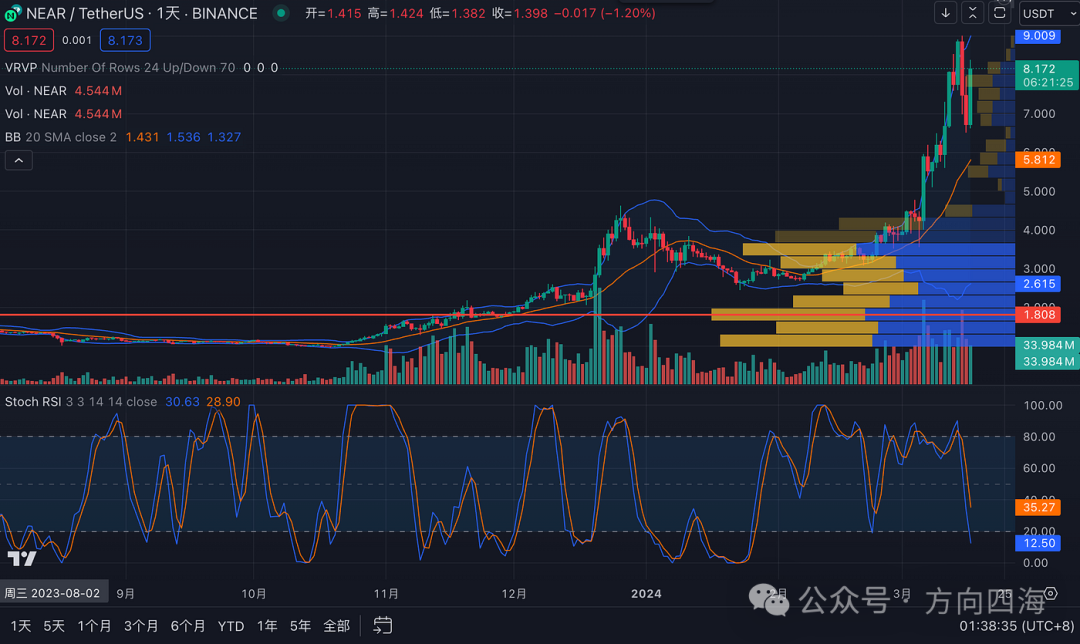
Task: Click the blue 2.615 price label
Action: 1039,284
